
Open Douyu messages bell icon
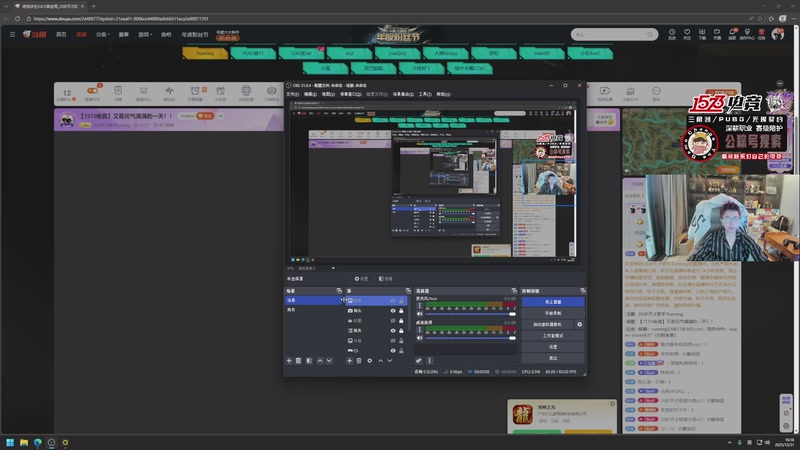(732, 34)
